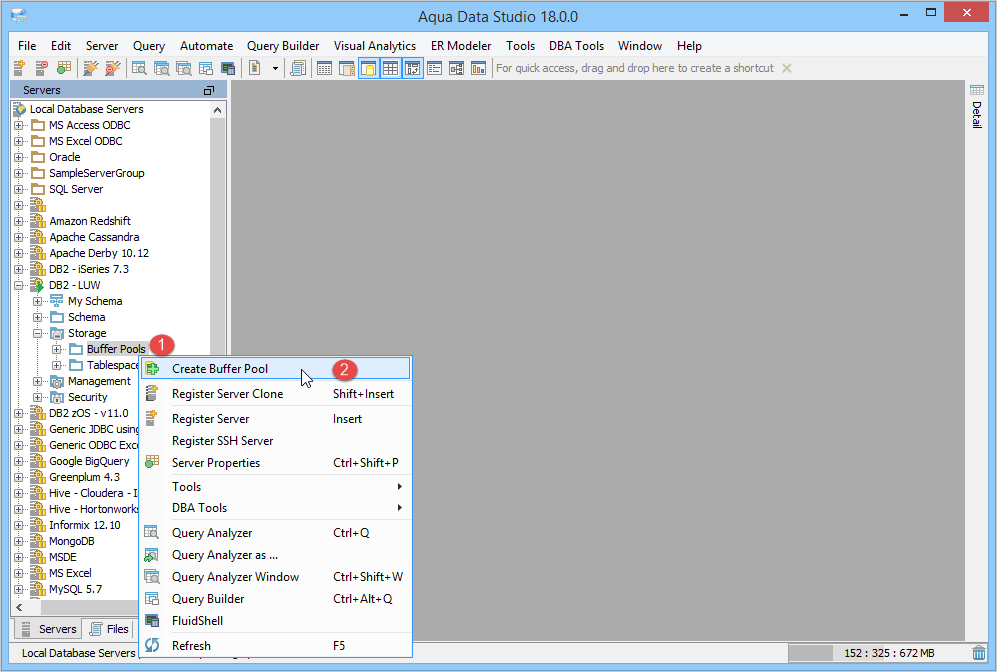Open Server Properties from the toolbar grid icon
The image size is (997, 672).
64,67
